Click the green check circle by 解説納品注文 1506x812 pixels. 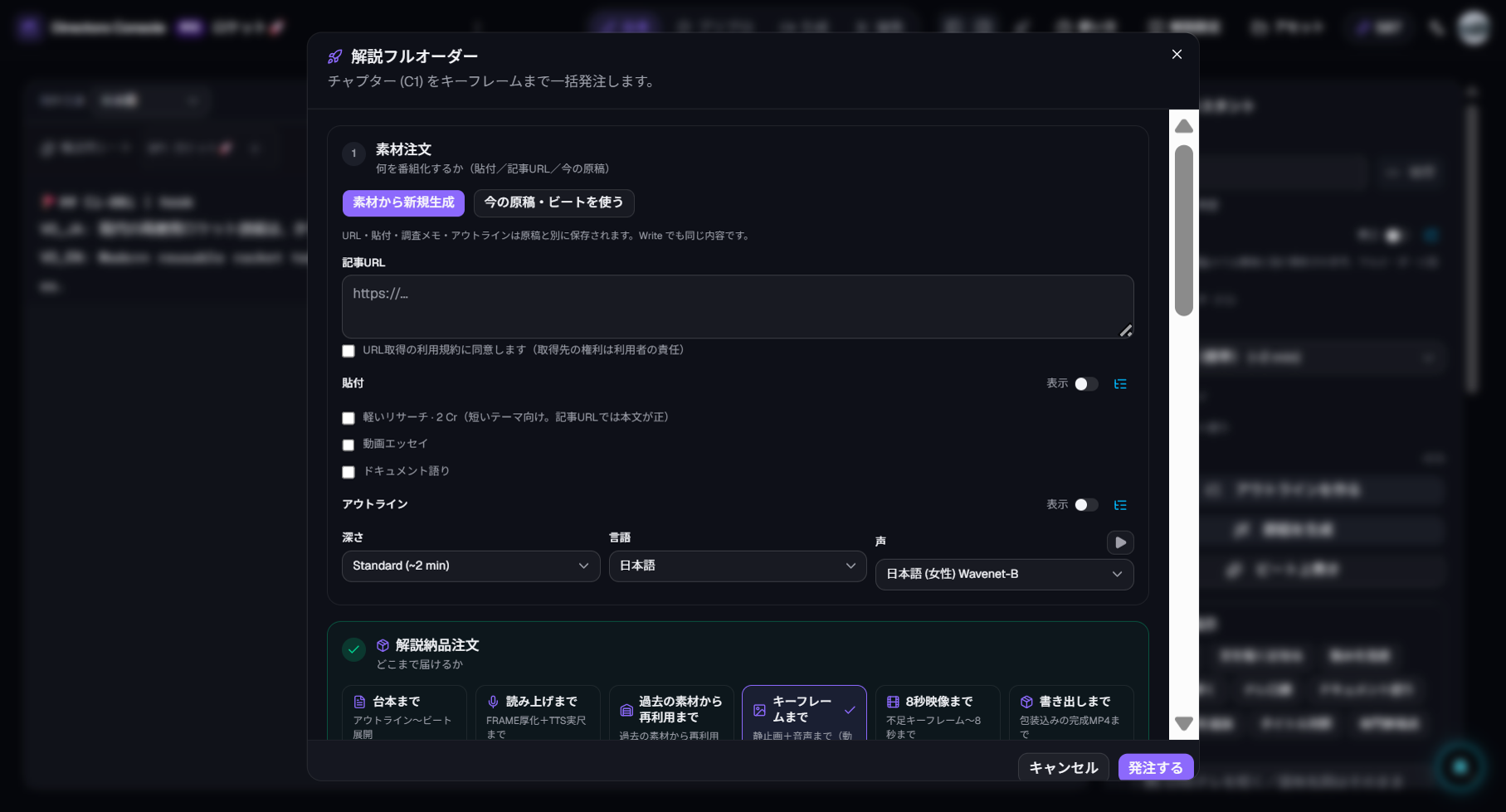coord(354,649)
